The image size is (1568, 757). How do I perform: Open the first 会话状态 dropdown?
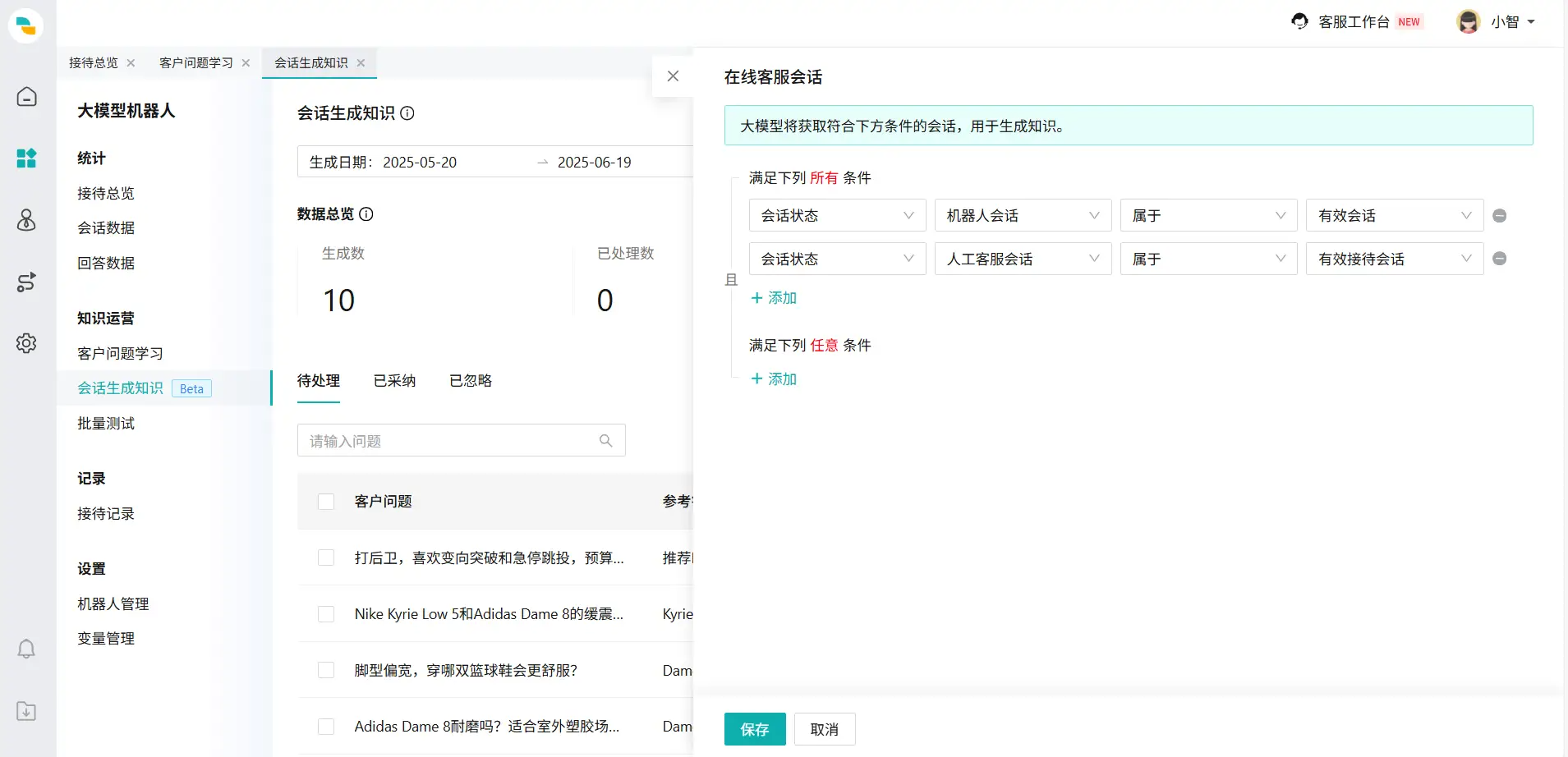pos(838,215)
